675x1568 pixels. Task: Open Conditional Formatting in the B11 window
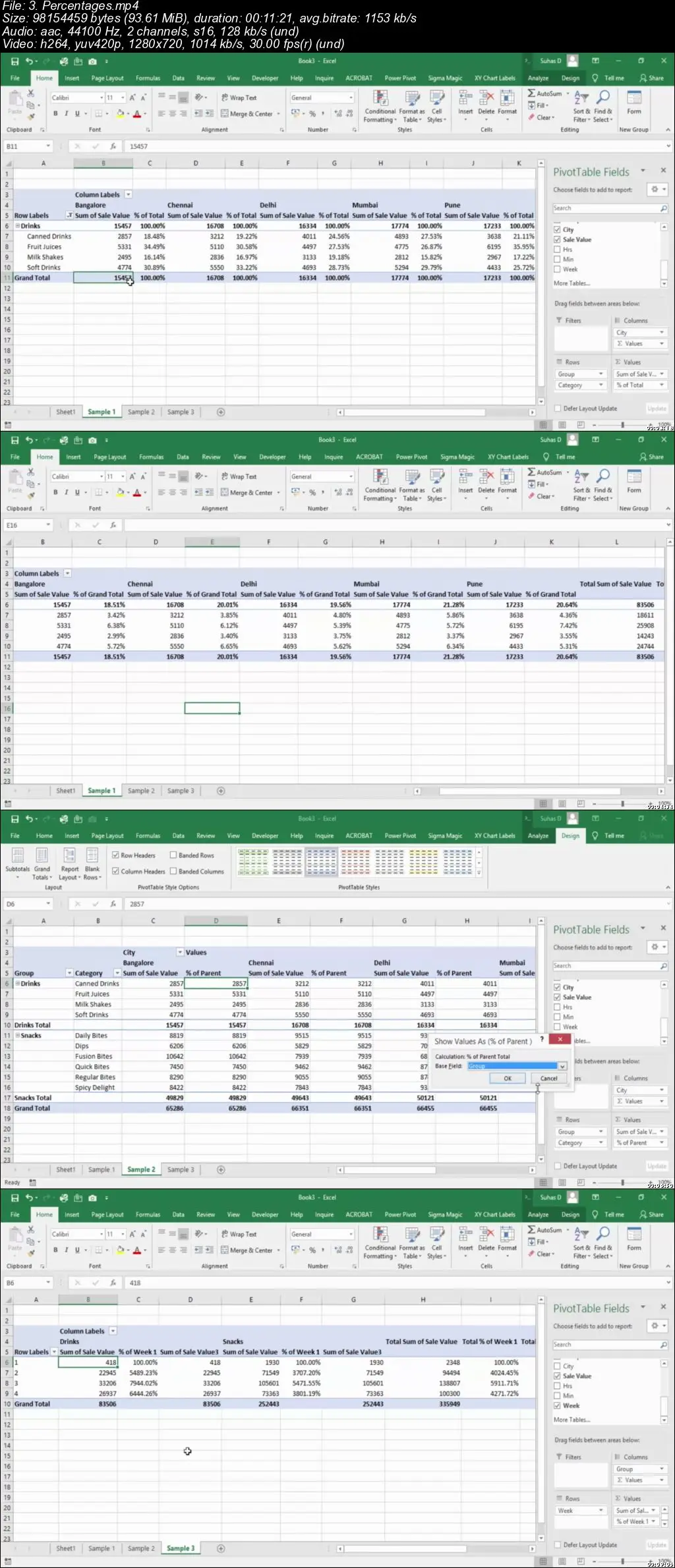380,106
